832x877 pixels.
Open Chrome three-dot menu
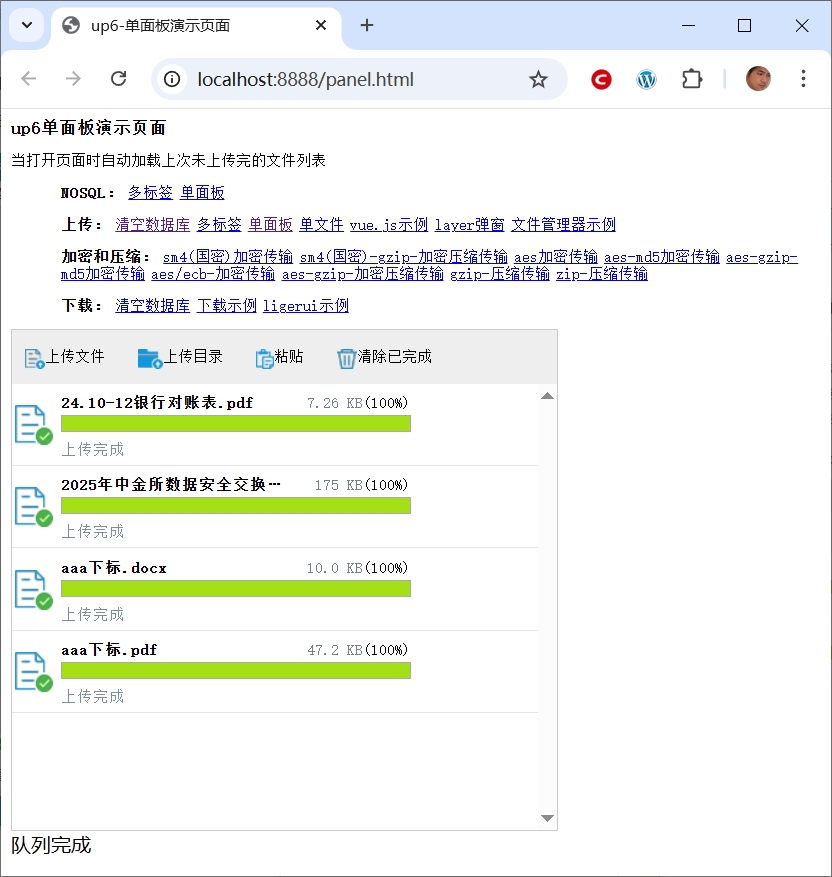[x=803, y=79]
